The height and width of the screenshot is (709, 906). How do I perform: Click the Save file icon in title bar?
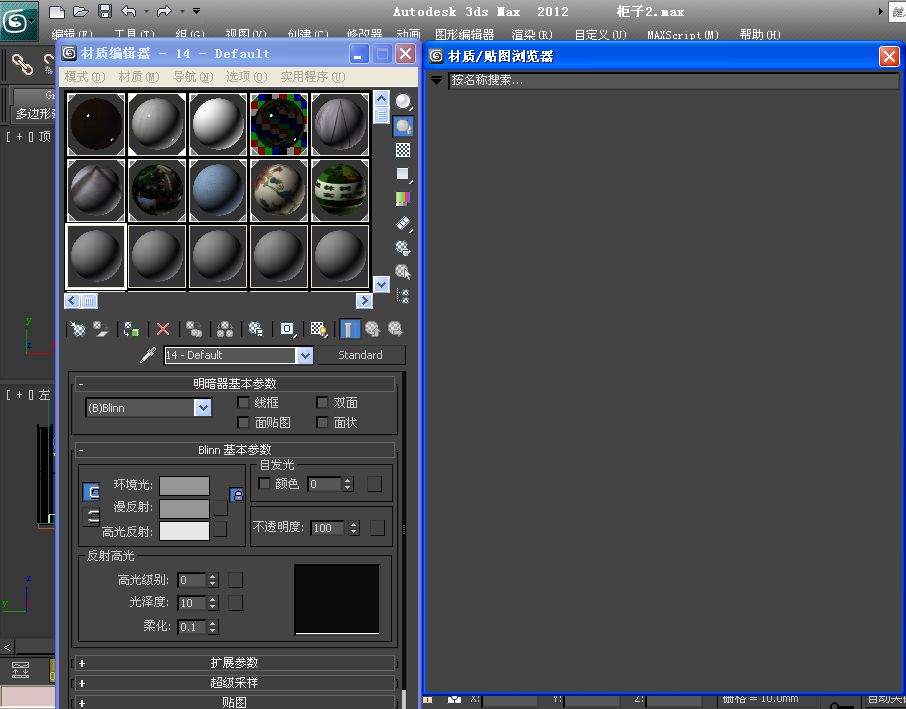(104, 11)
